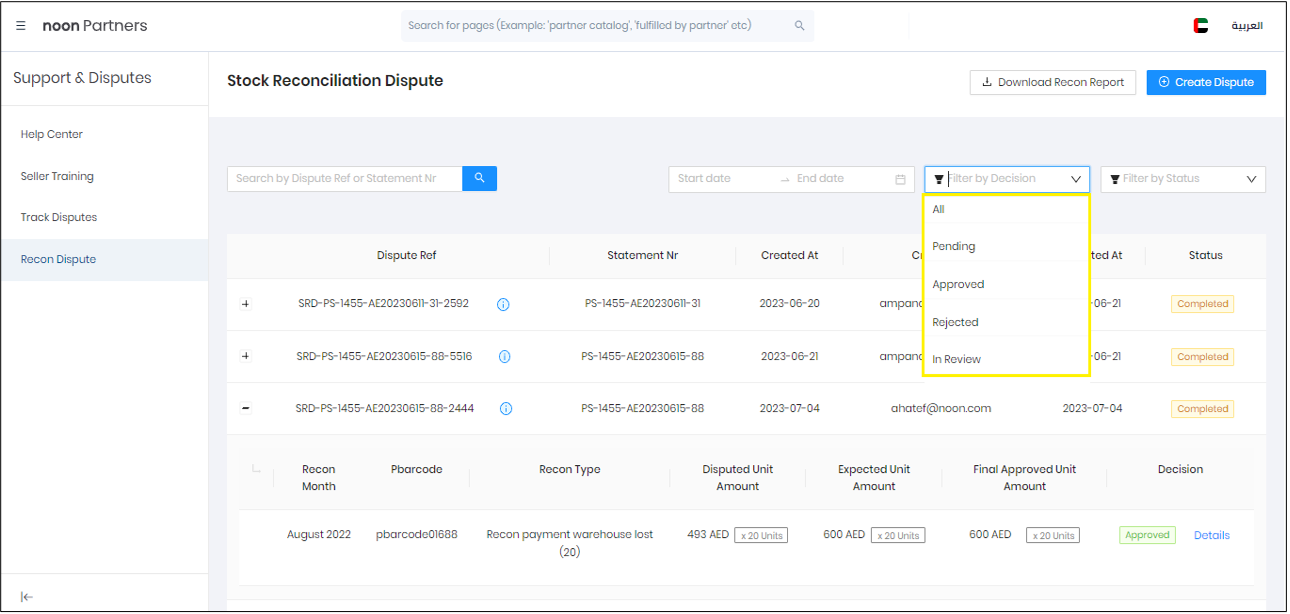Open Track Disputes in the sidebar
The height and width of the screenshot is (614, 1290).
pos(59,217)
